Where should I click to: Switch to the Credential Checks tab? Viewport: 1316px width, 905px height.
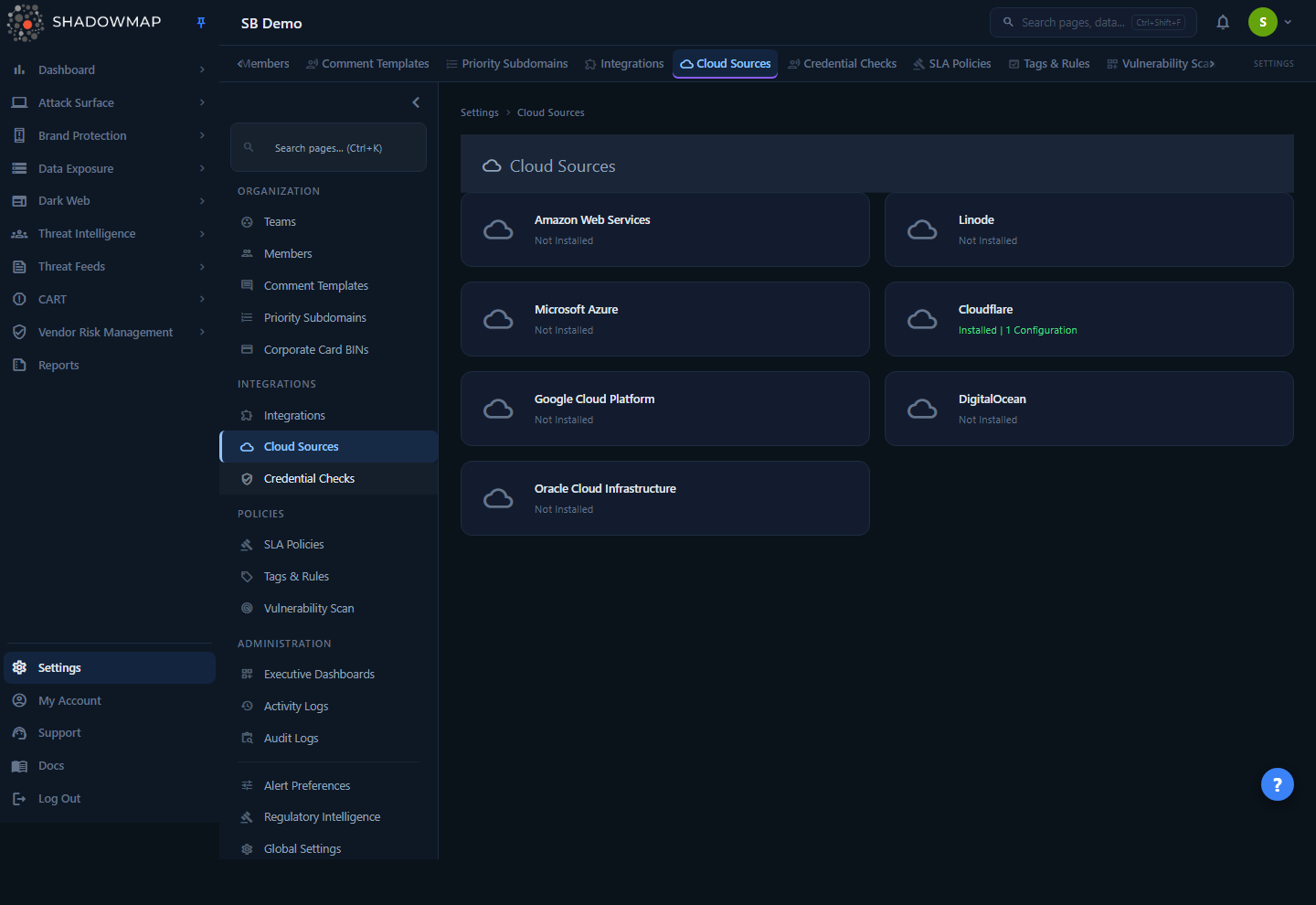tap(843, 64)
